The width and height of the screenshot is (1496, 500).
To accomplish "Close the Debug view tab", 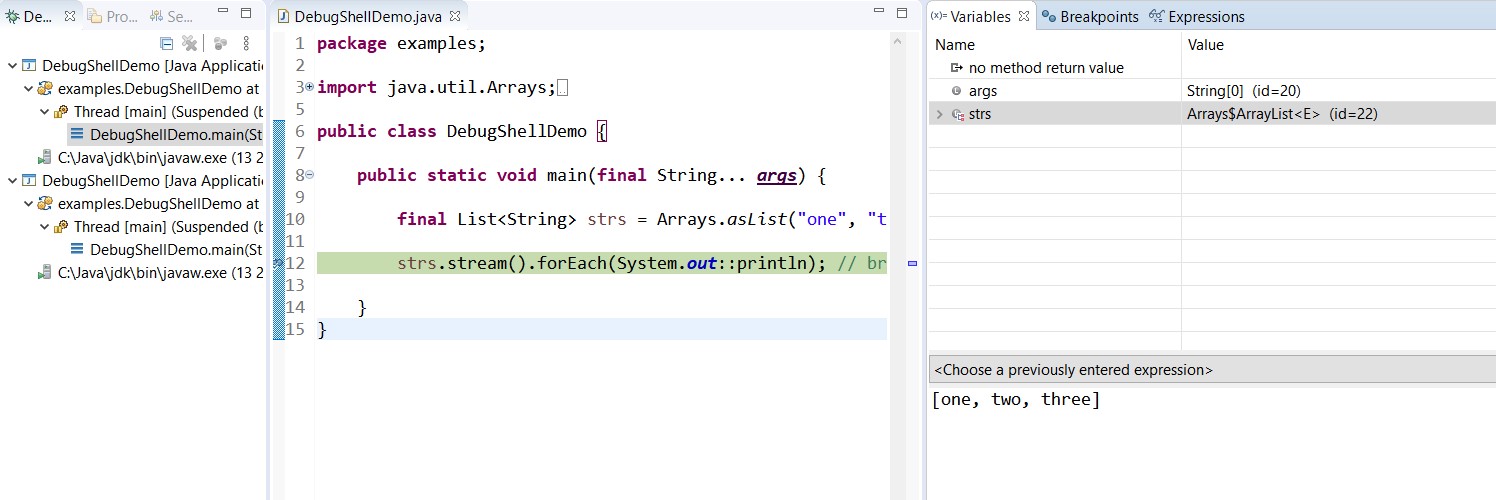I will click(x=70, y=17).
